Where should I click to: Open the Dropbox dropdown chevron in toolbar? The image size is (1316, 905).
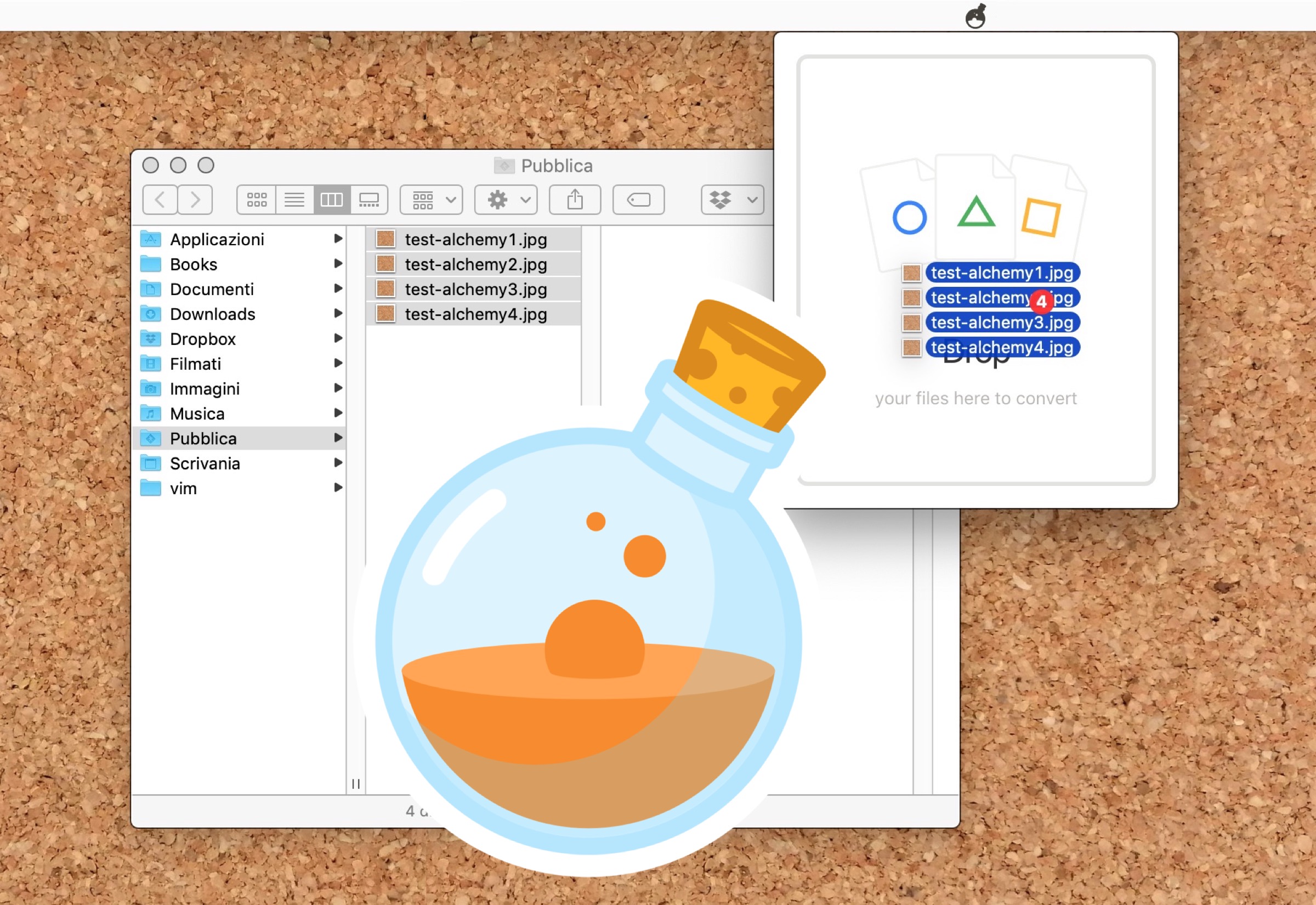coord(753,200)
